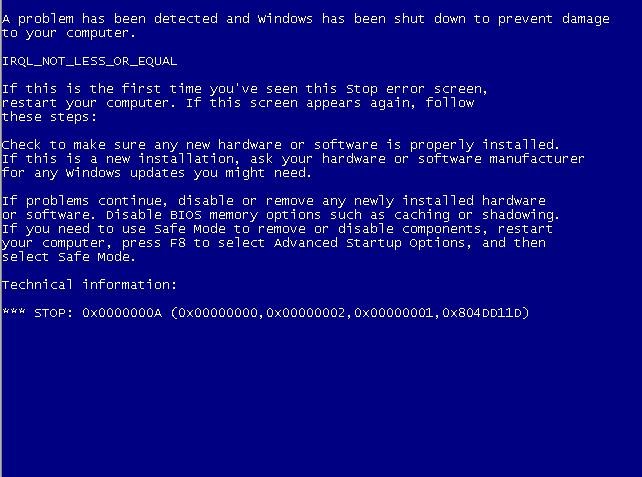Click the third parameter 0x00000001
The height and width of the screenshot is (477, 642).
pyautogui.click(x=393, y=313)
